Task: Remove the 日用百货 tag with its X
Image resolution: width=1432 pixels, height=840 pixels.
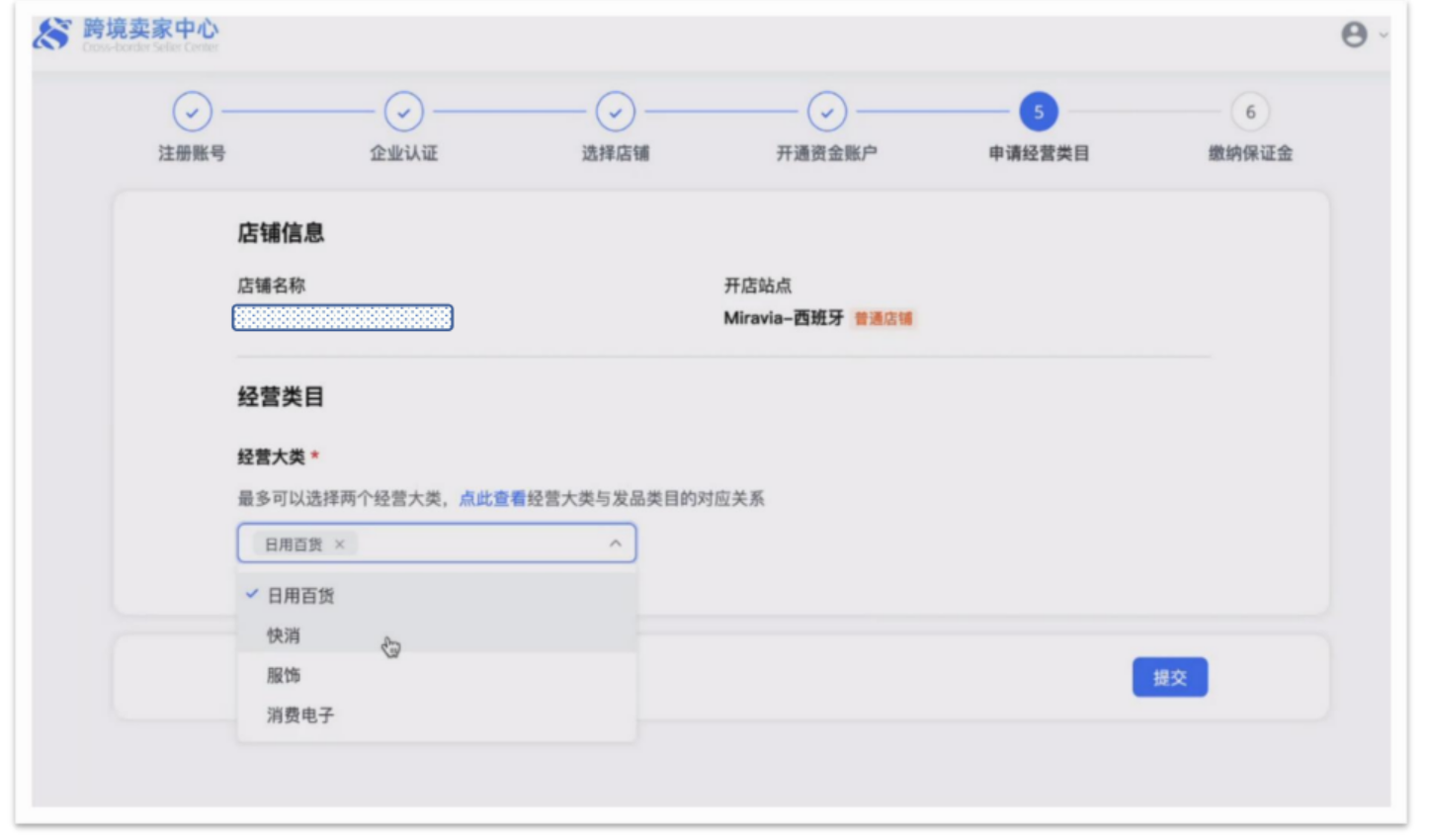Action: coord(340,545)
